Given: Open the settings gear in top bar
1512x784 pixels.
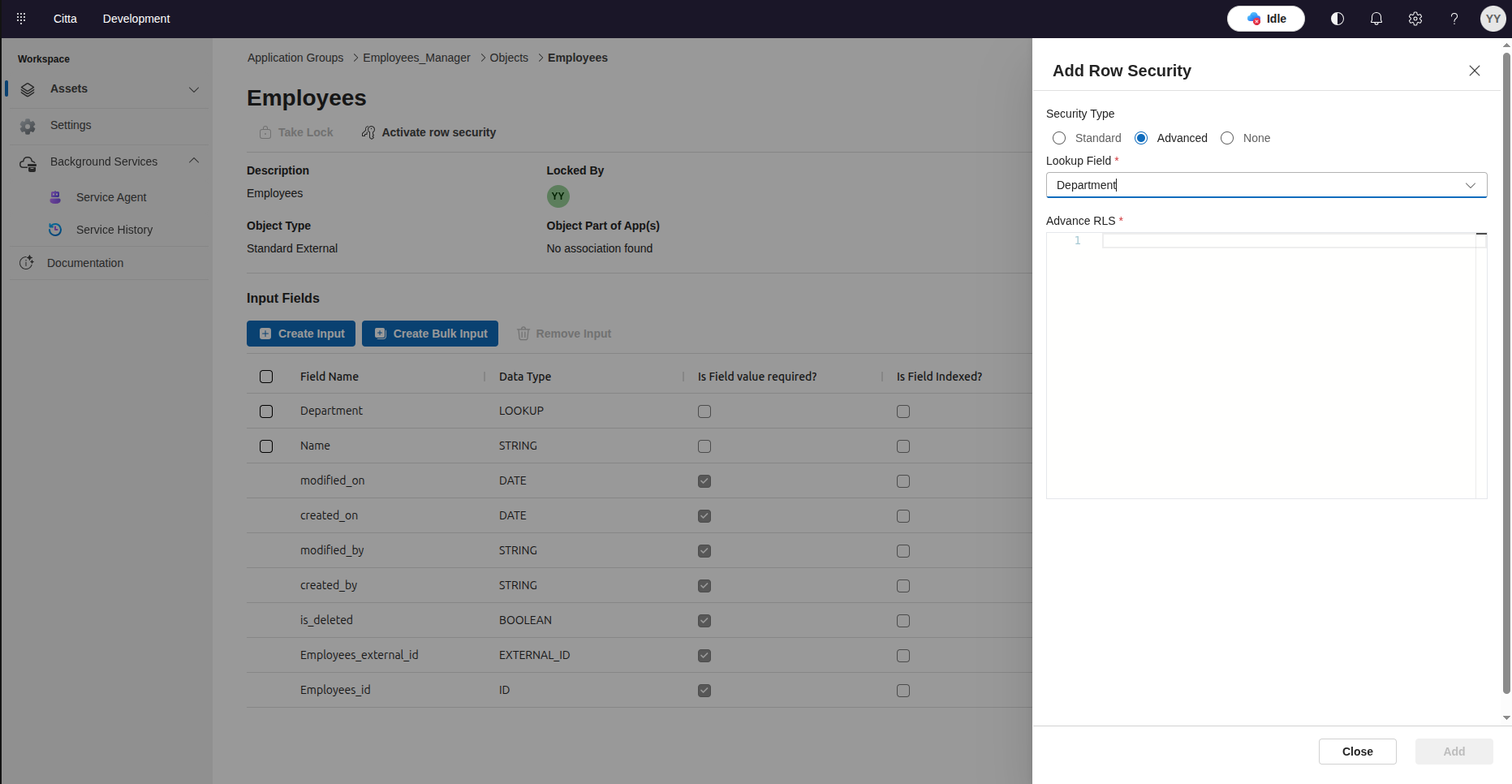Looking at the screenshot, I should (1415, 19).
